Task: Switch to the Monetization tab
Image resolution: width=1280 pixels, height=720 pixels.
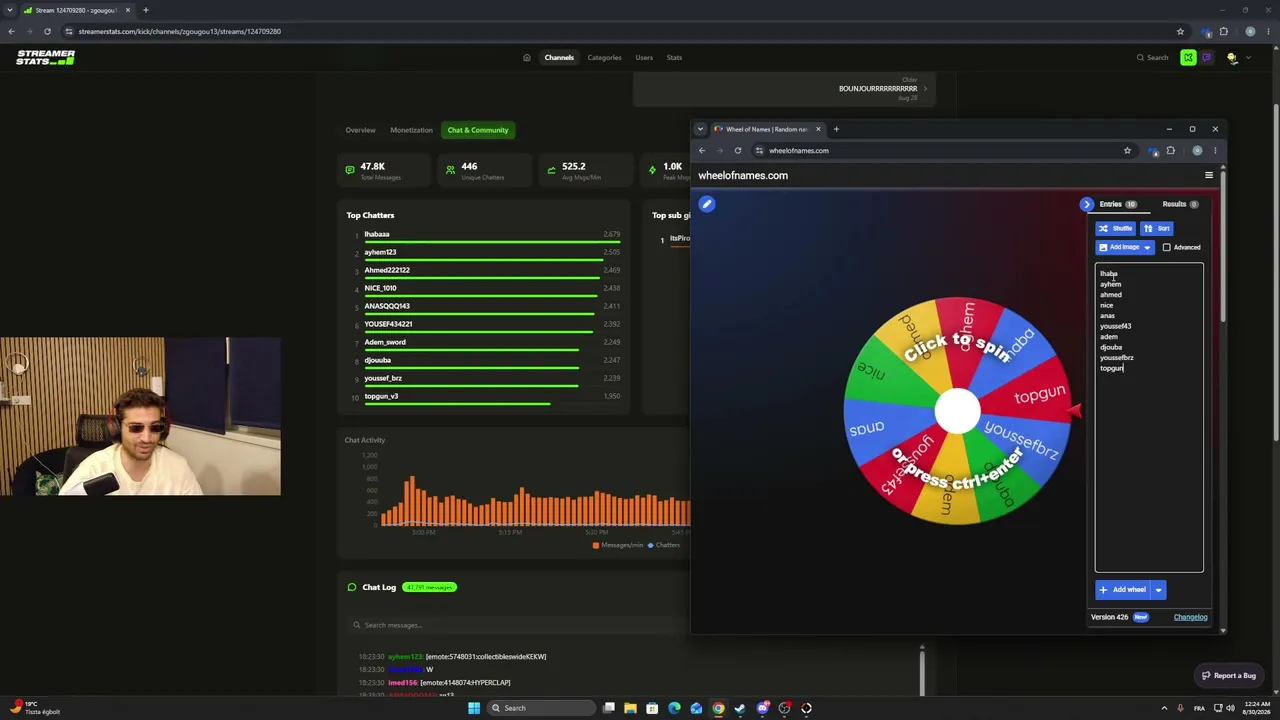Action: click(411, 130)
